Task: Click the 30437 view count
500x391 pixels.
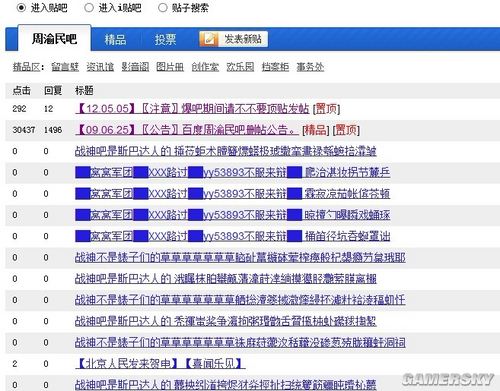Action: click(x=24, y=130)
